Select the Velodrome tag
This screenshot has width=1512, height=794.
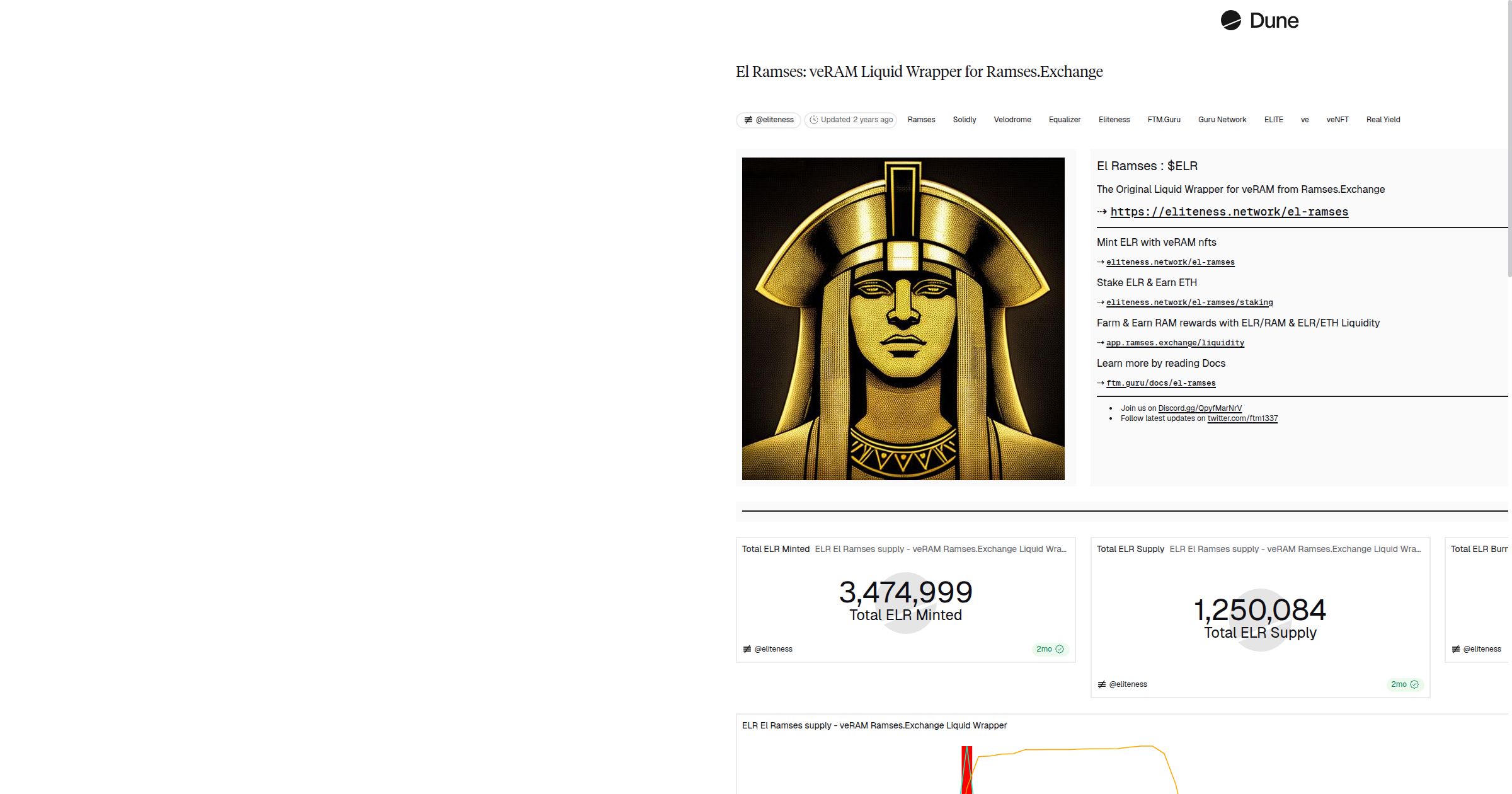click(x=1012, y=120)
